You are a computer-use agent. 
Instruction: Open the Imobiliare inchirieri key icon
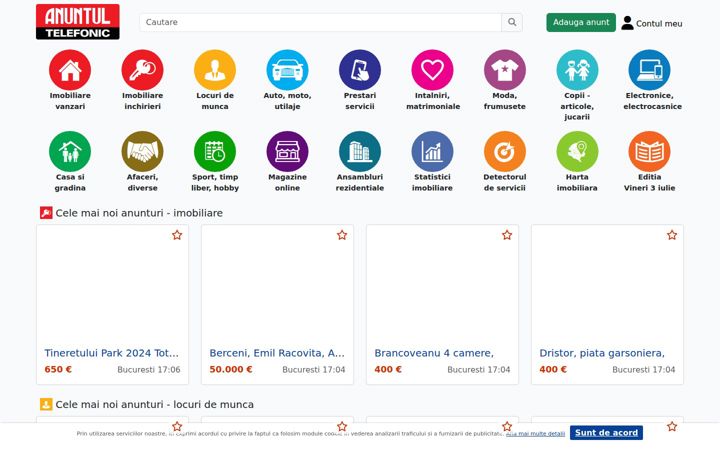tap(142, 70)
